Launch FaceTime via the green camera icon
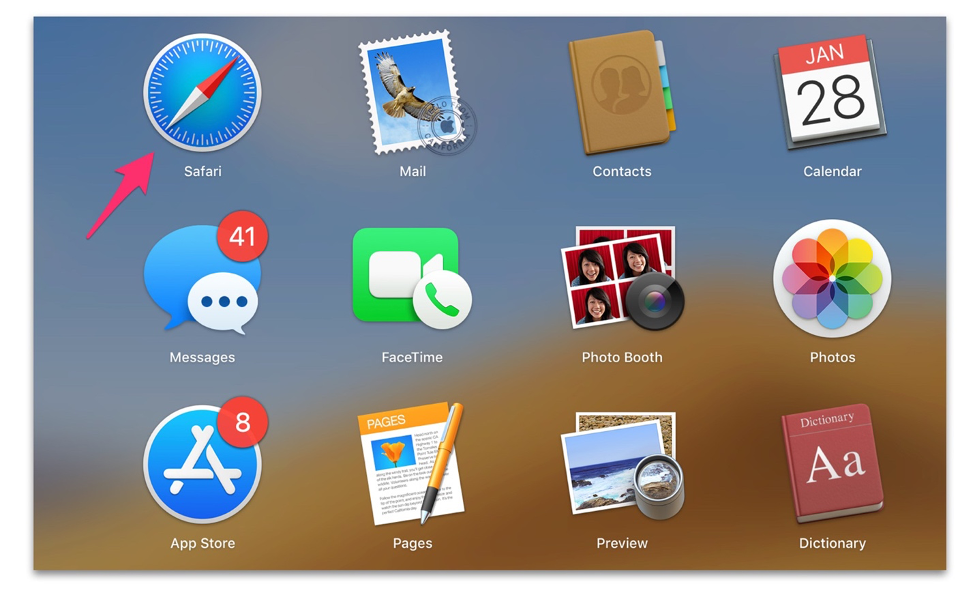 click(412, 278)
